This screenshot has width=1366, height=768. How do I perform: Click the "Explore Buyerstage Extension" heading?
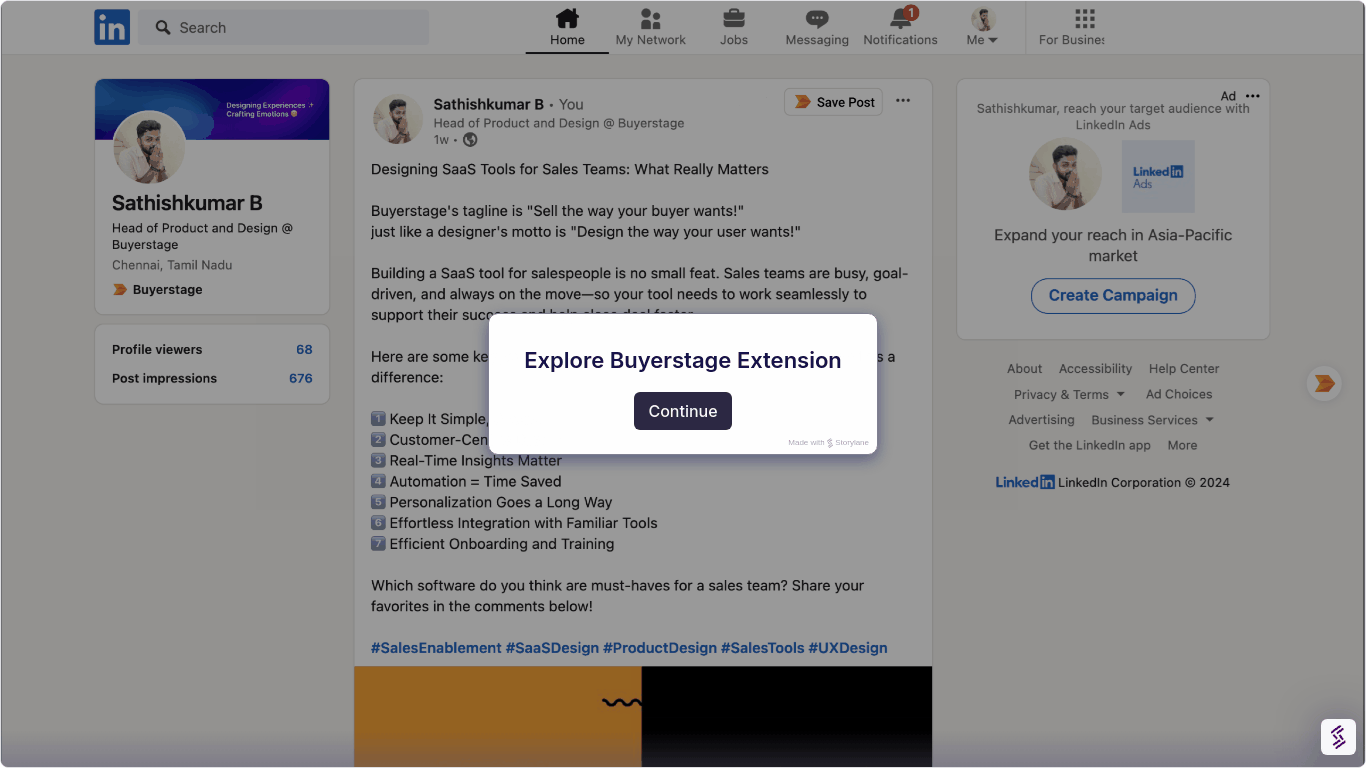pos(683,360)
